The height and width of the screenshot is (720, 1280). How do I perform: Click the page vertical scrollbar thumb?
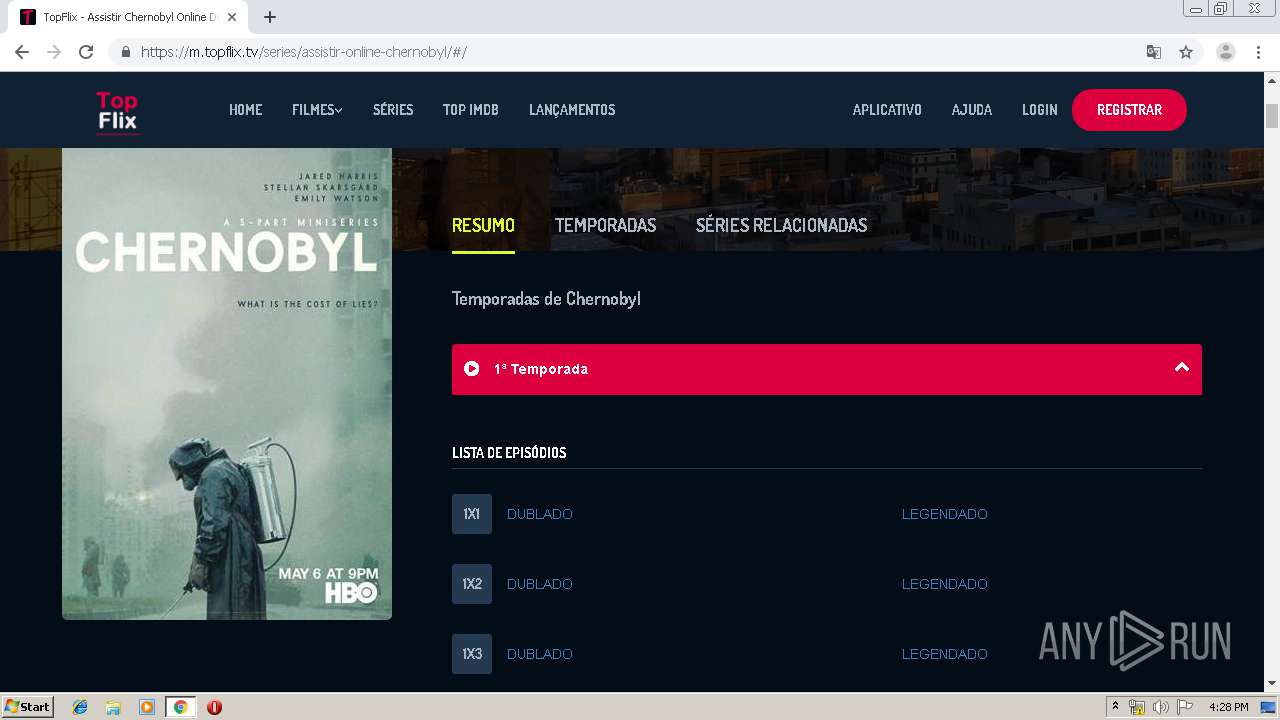(1272, 117)
